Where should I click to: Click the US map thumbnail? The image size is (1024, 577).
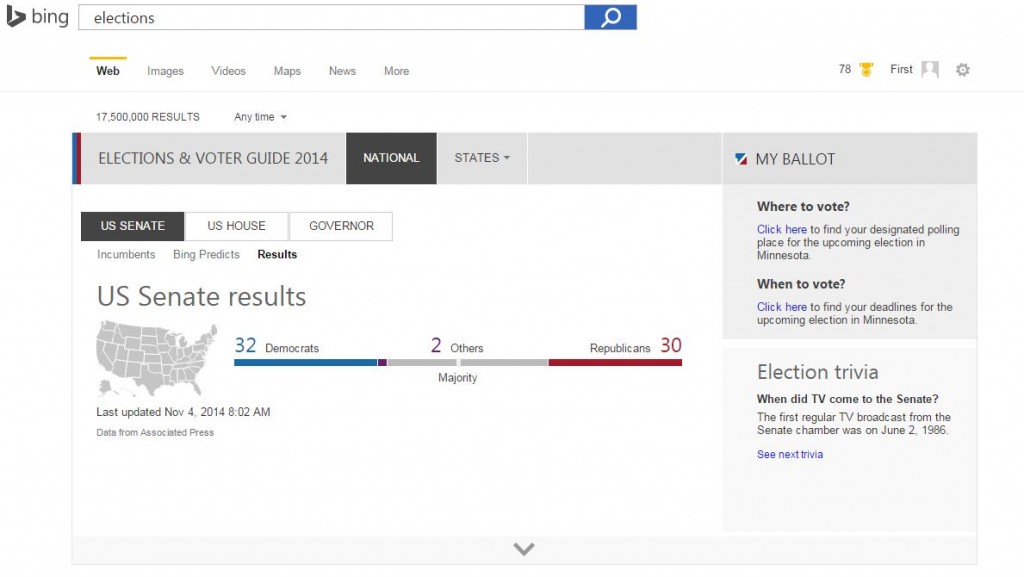pyautogui.click(x=157, y=358)
